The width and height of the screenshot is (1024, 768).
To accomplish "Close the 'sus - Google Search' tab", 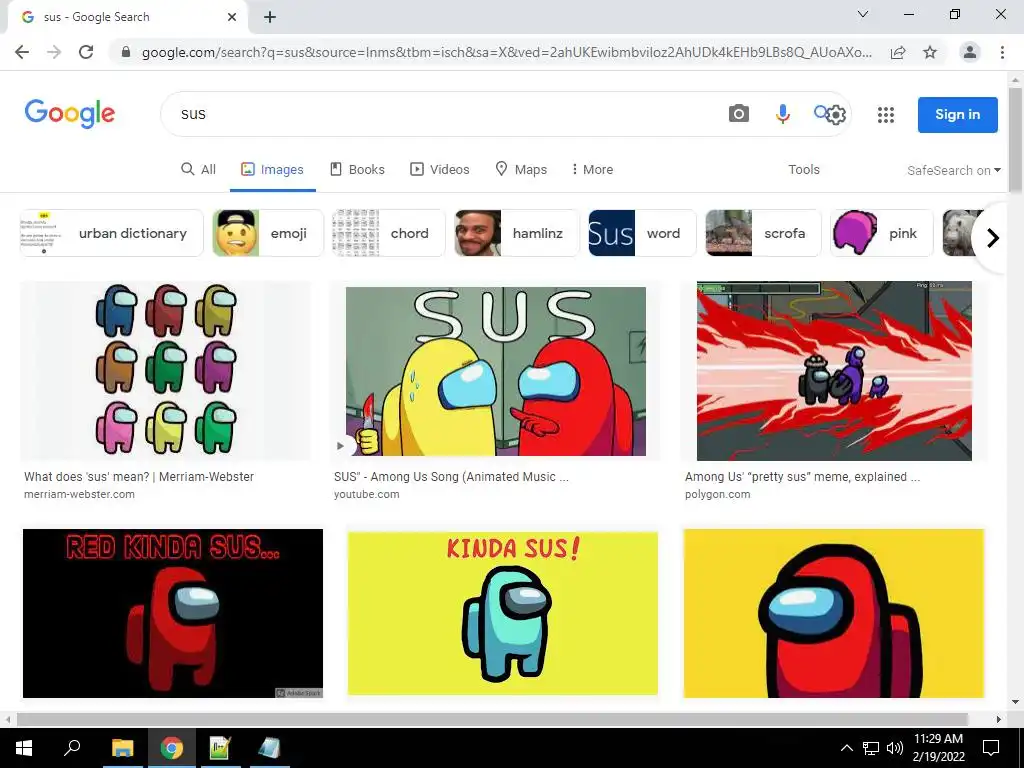I will (232, 17).
